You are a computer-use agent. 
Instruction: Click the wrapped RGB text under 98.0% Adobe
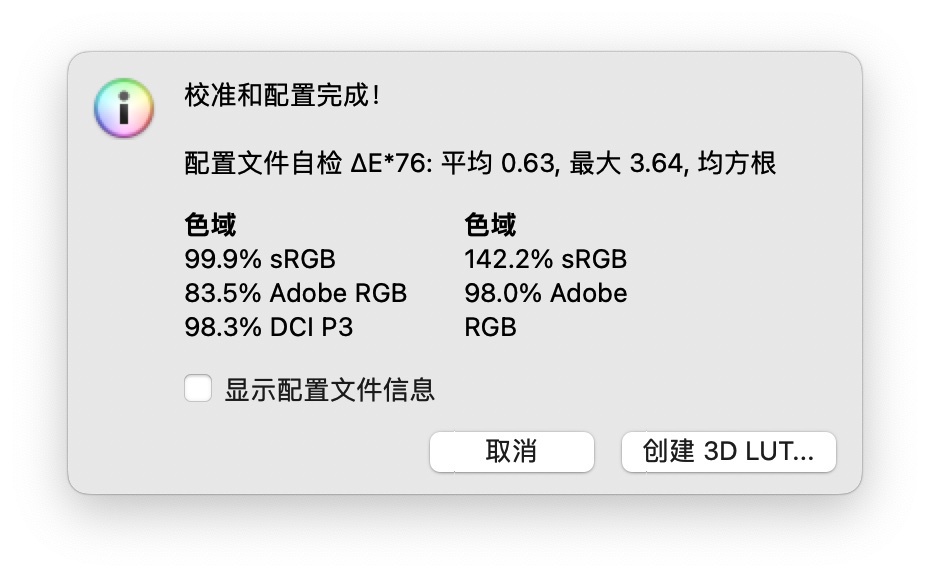[x=490, y=327]
